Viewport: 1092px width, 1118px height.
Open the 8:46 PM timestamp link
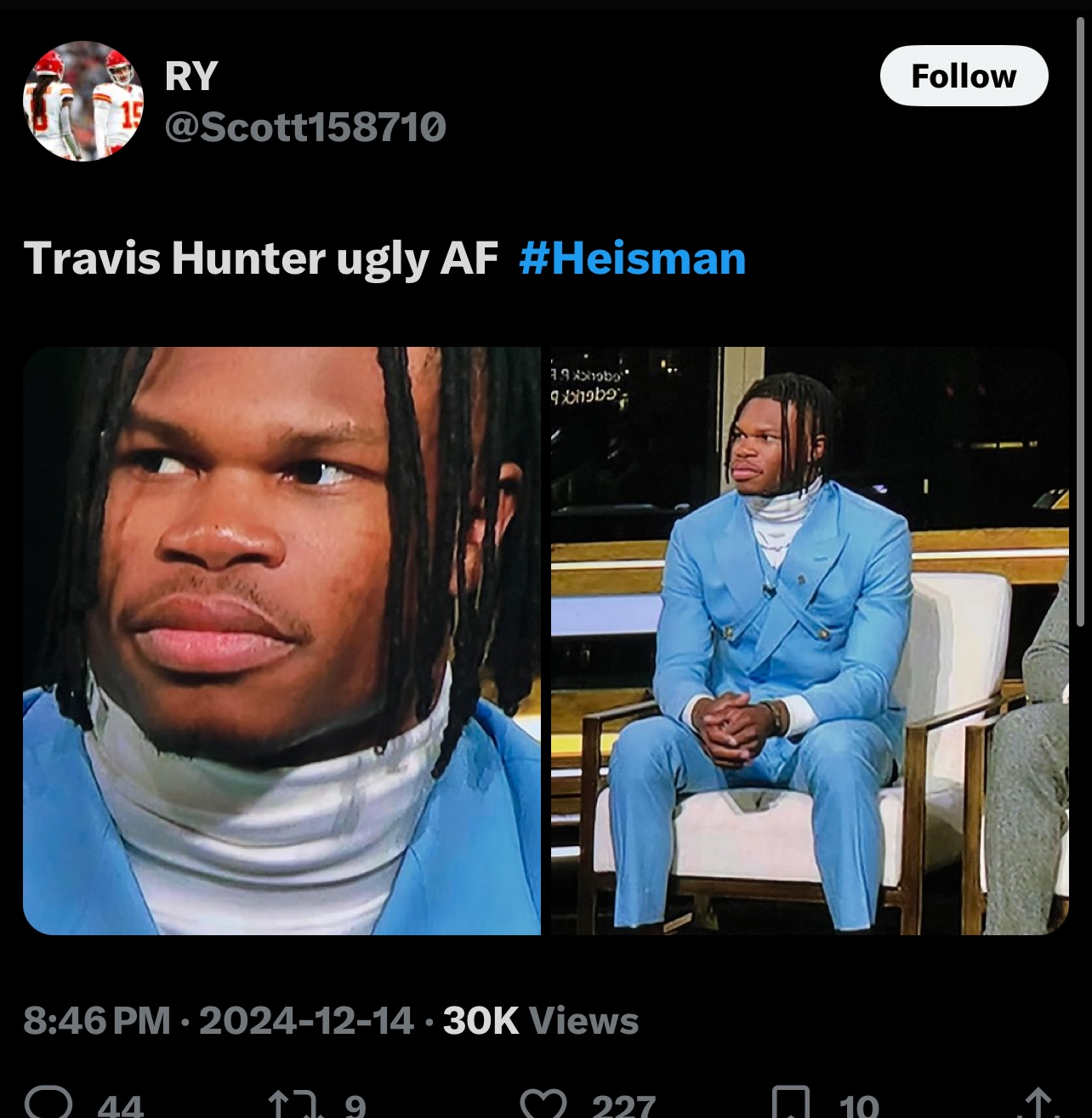point(97,1020)
